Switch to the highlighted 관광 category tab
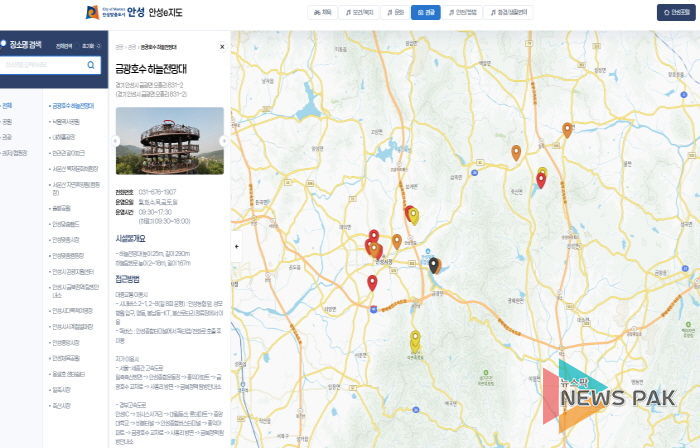700x448 pixels. pos(425,13)
